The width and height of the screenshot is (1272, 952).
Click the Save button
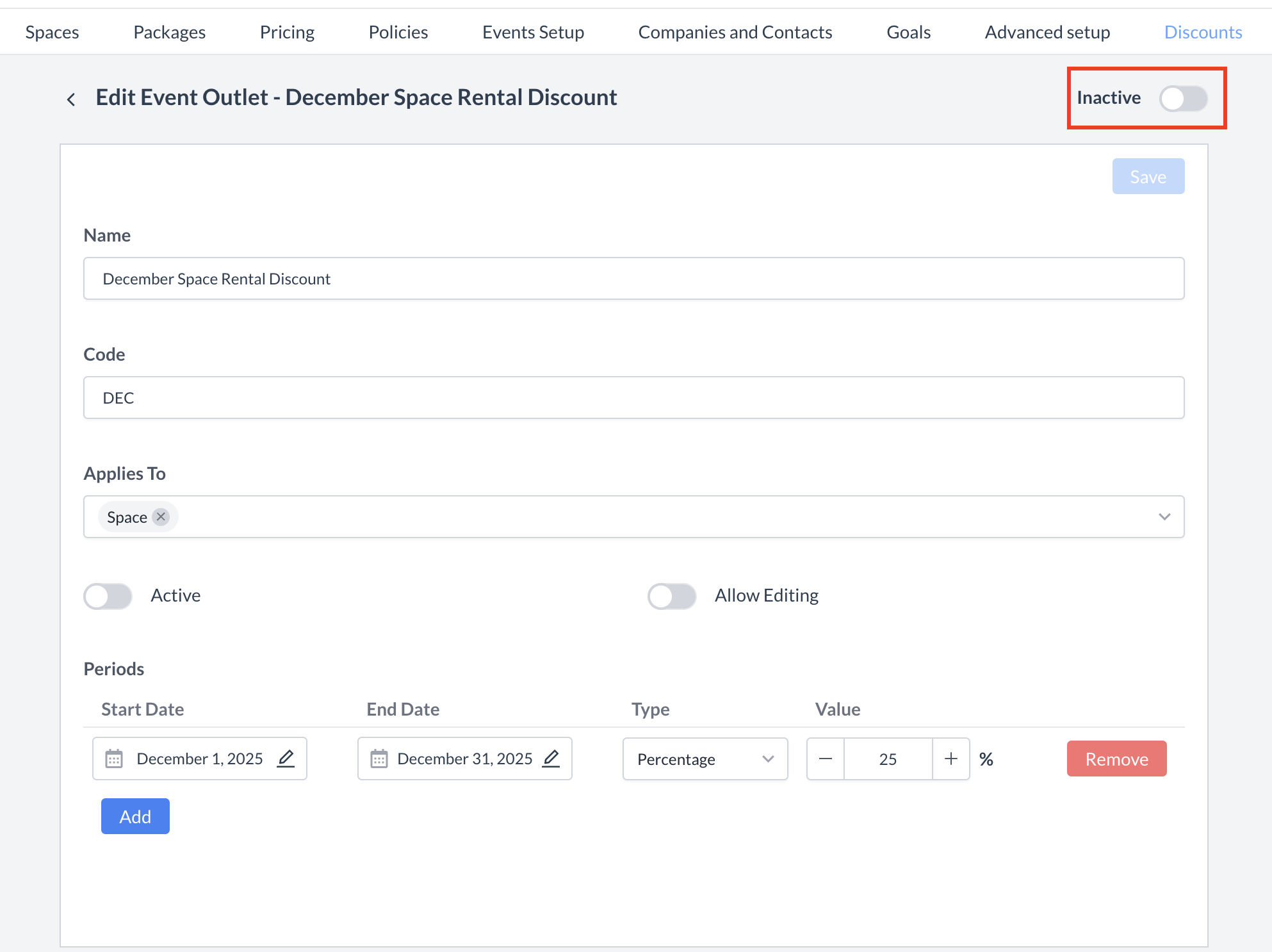(1148, 176)
